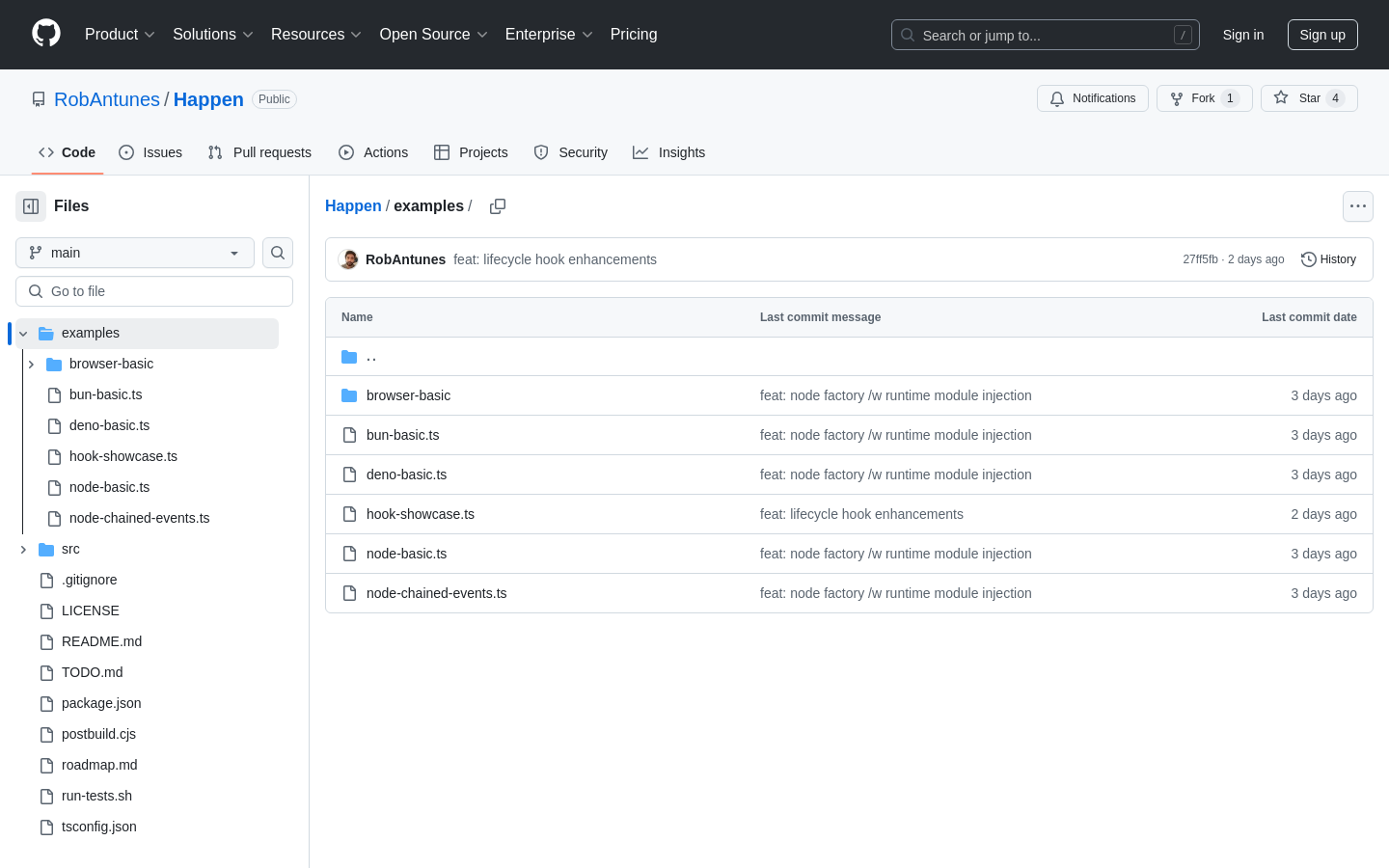Collapse the examples folder chevron
Screen dimensions: 1389x868
[23, 334]
